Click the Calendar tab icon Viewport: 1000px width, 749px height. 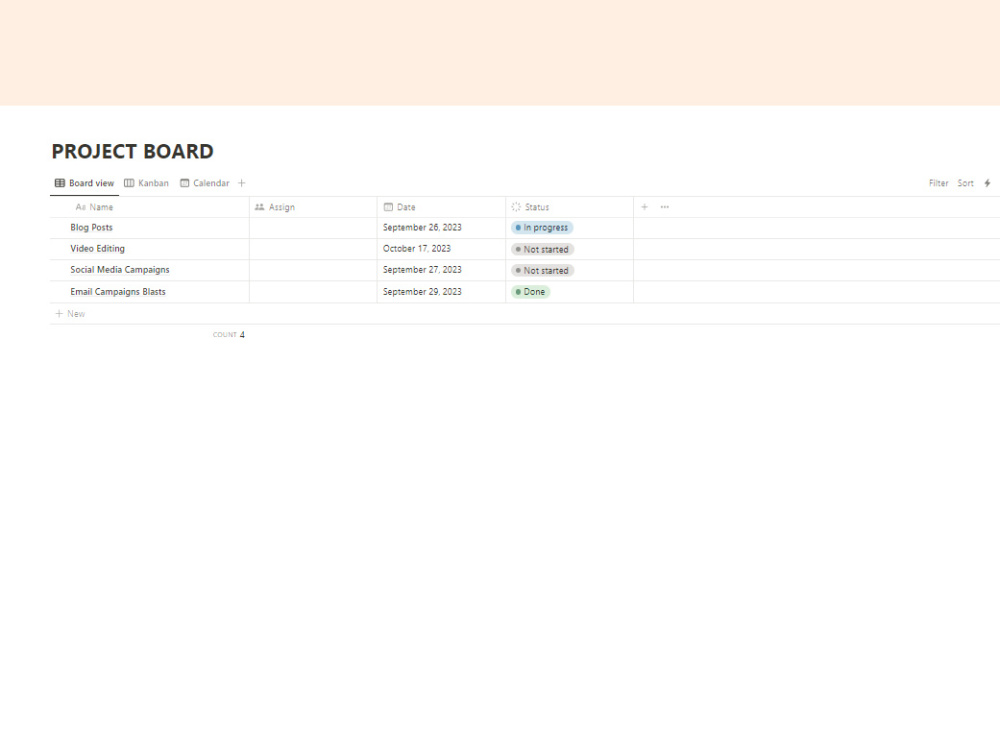tap(184, 183)
